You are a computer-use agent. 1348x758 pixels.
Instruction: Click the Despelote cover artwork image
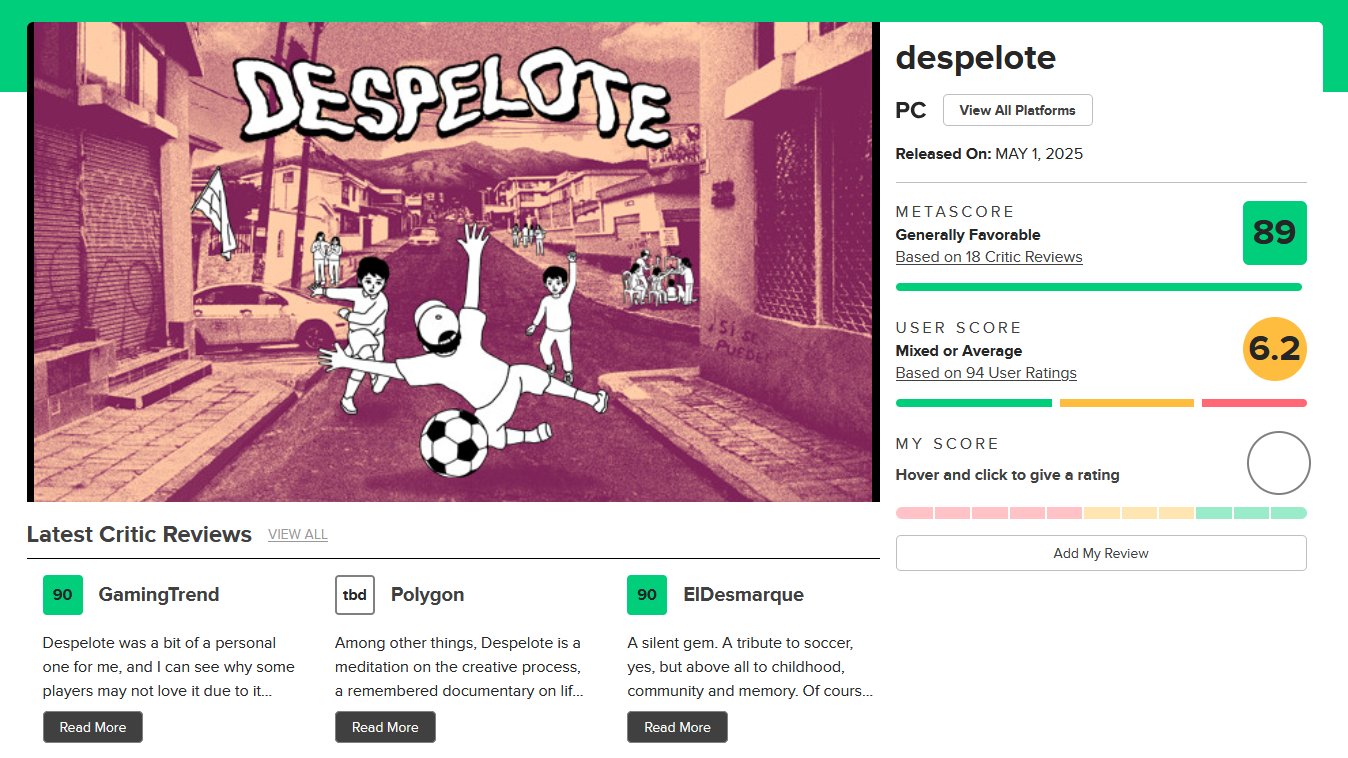click(x=453, y=262)
